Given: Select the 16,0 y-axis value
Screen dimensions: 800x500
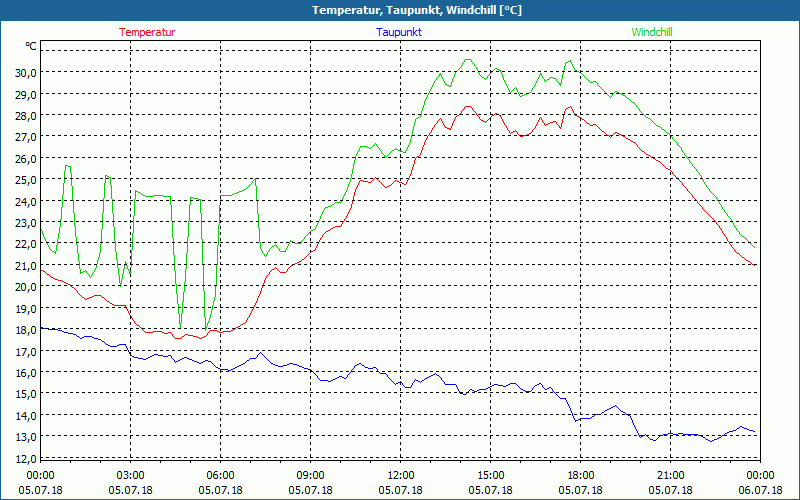Looking at the screenshot, I should pyautogui.click(x=26, y=373).
